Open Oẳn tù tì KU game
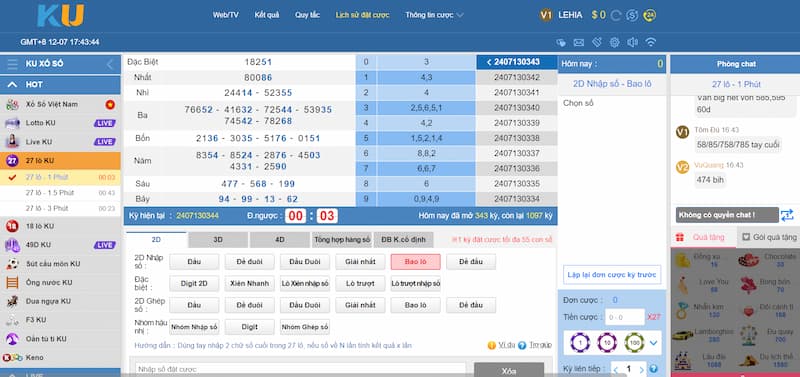 (x=60, y=339)
